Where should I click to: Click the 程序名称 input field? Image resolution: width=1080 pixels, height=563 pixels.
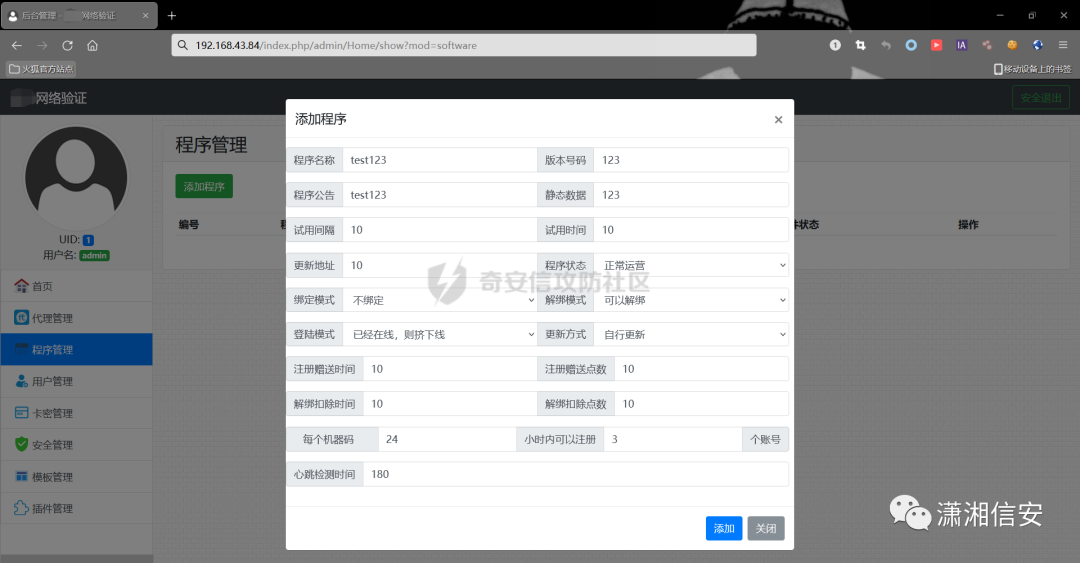click(x=439, y=160)
